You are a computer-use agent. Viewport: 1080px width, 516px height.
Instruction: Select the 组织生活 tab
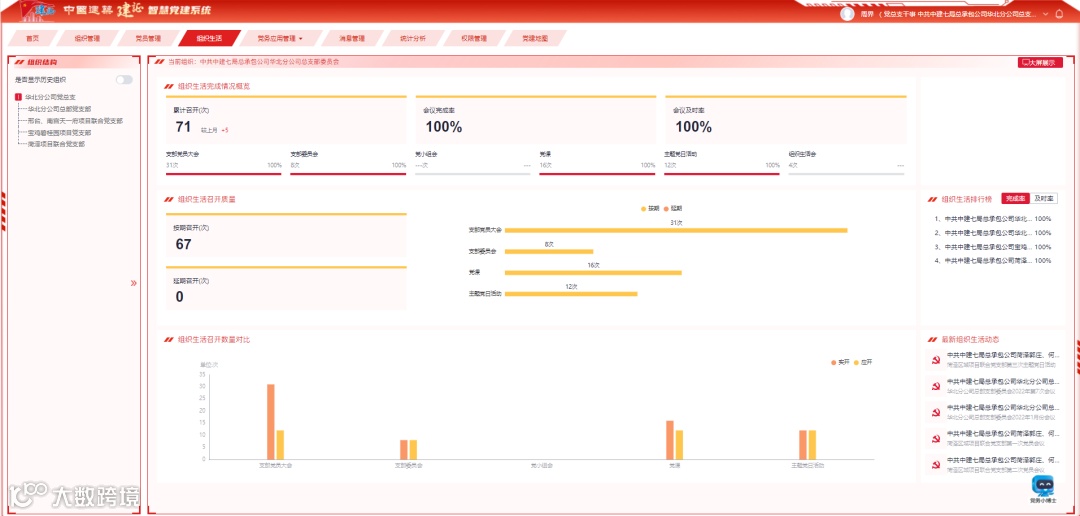(209, 39)
